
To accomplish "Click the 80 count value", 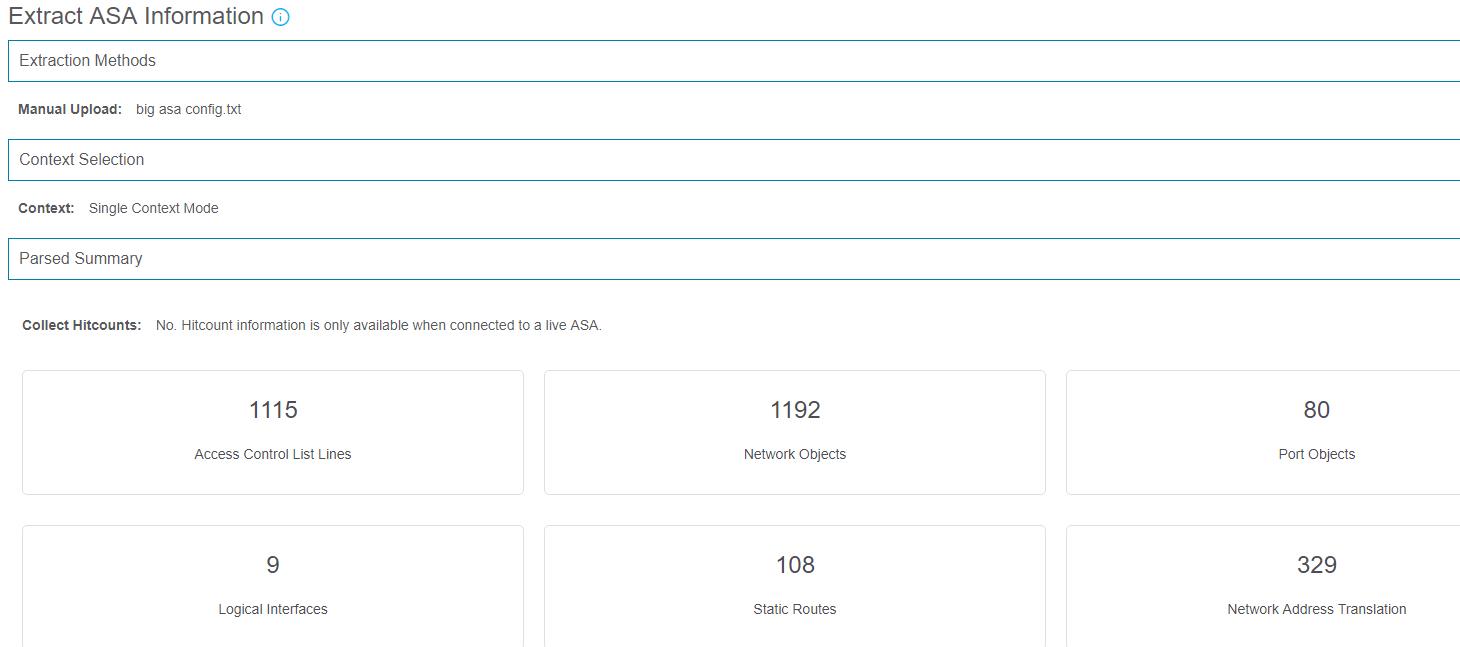I will [x=1317, y=410].
